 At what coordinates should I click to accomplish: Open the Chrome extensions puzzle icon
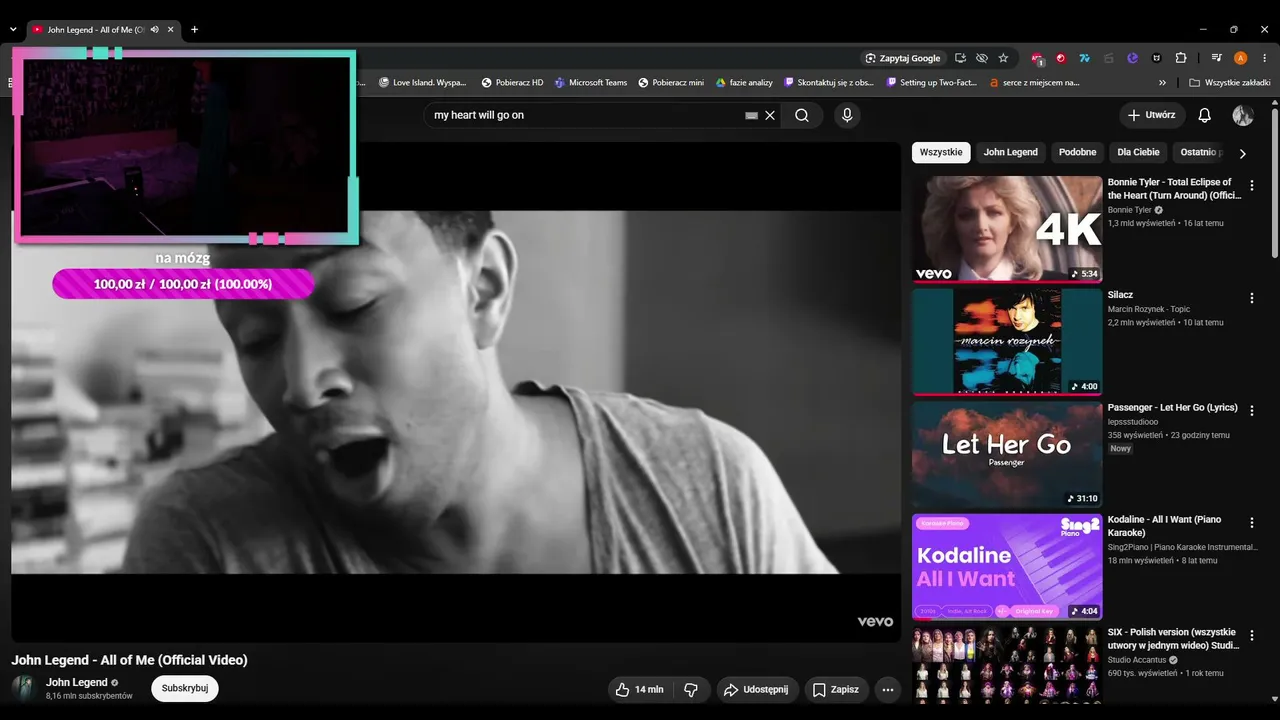click(1181, 58)
